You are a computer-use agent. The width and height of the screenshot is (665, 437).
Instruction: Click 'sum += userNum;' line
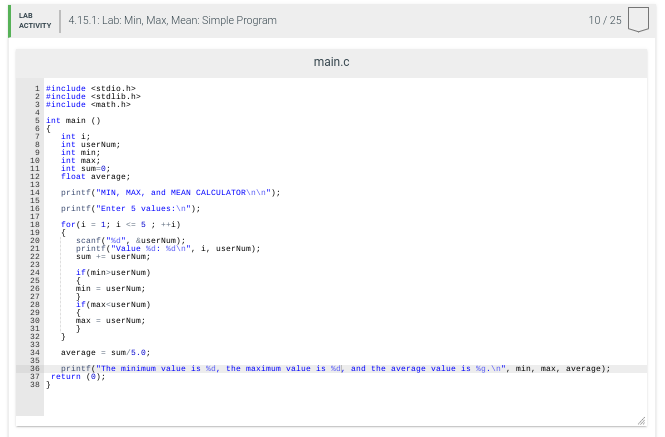[113, 257]
